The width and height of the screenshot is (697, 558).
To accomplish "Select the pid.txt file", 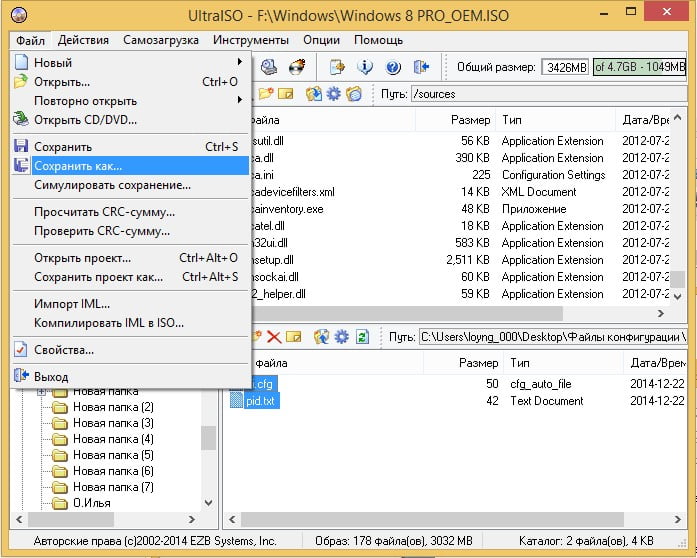I will [x=260, y=401].
